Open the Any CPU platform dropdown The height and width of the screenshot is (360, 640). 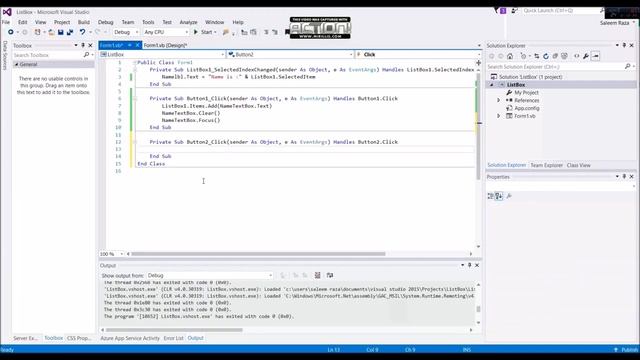pyautogui.click(x=166, y=32)
